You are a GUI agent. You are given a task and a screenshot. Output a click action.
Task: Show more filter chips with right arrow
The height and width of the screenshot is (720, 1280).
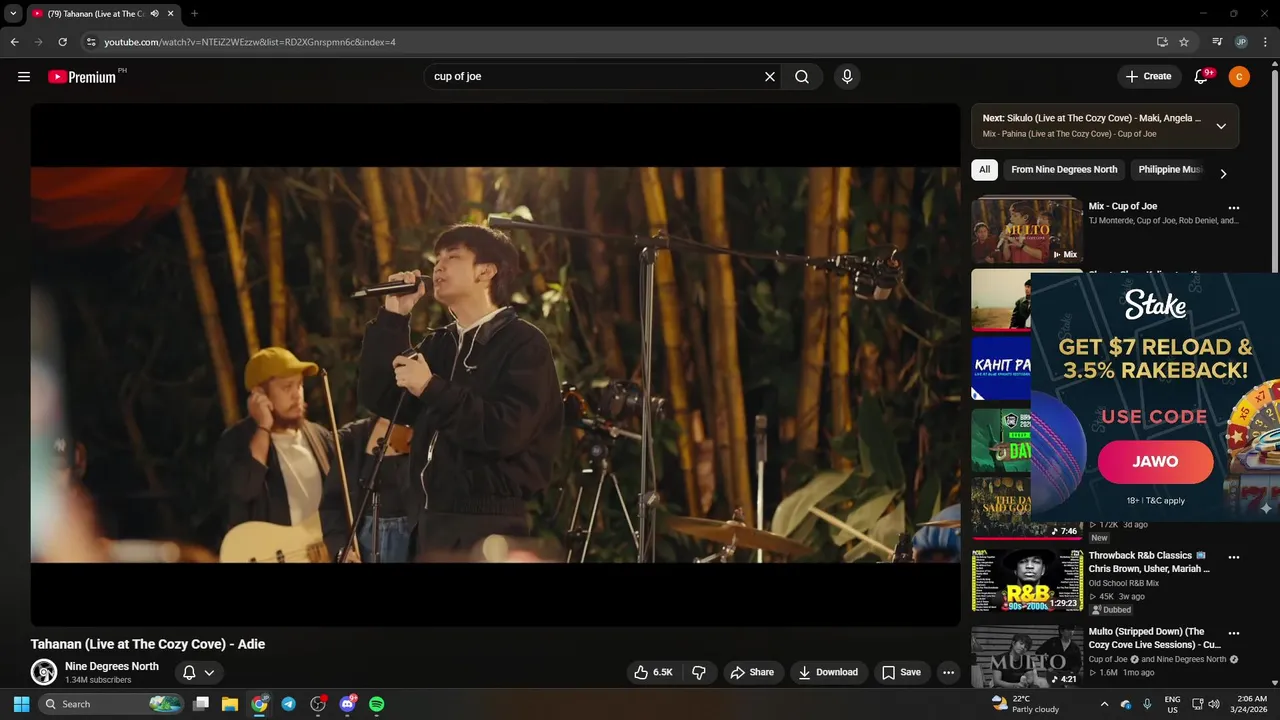[1222, 173]
